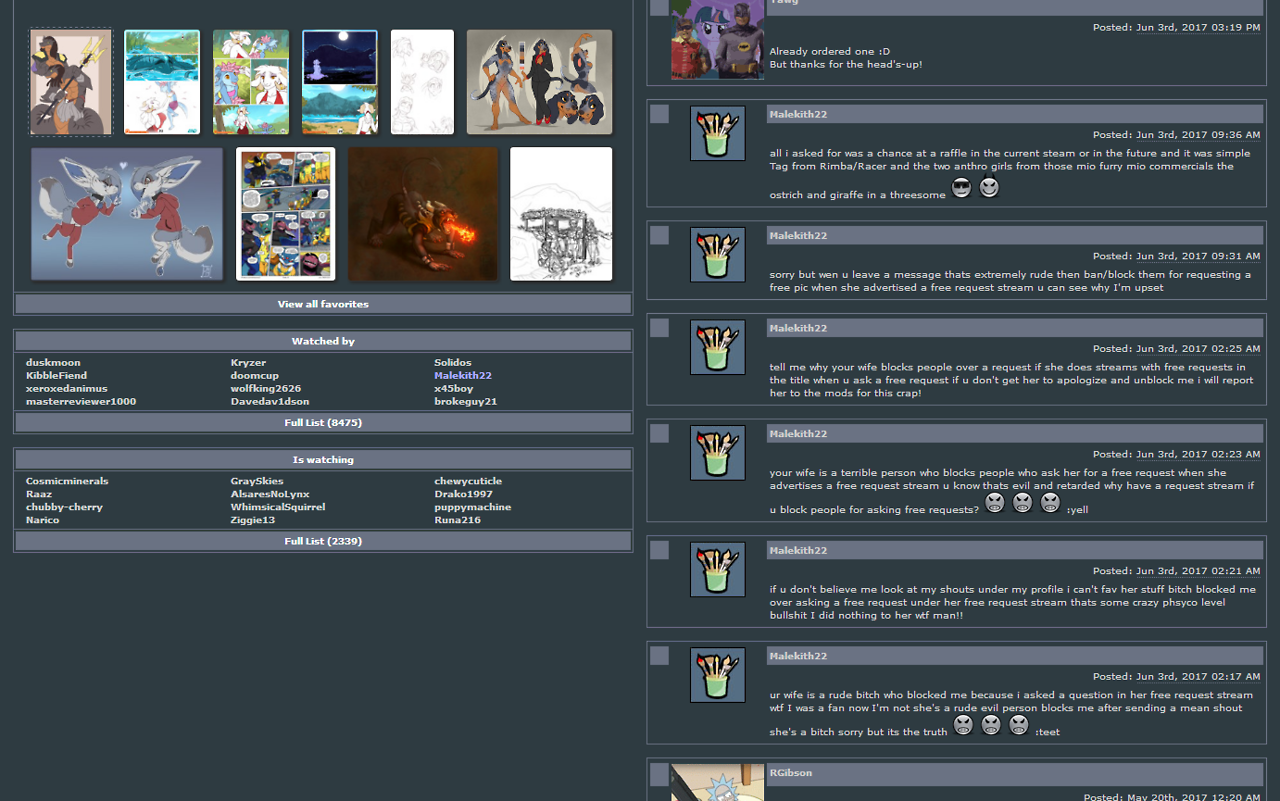Click the avatar on the 02:21 AM shout

coord(717,569)
